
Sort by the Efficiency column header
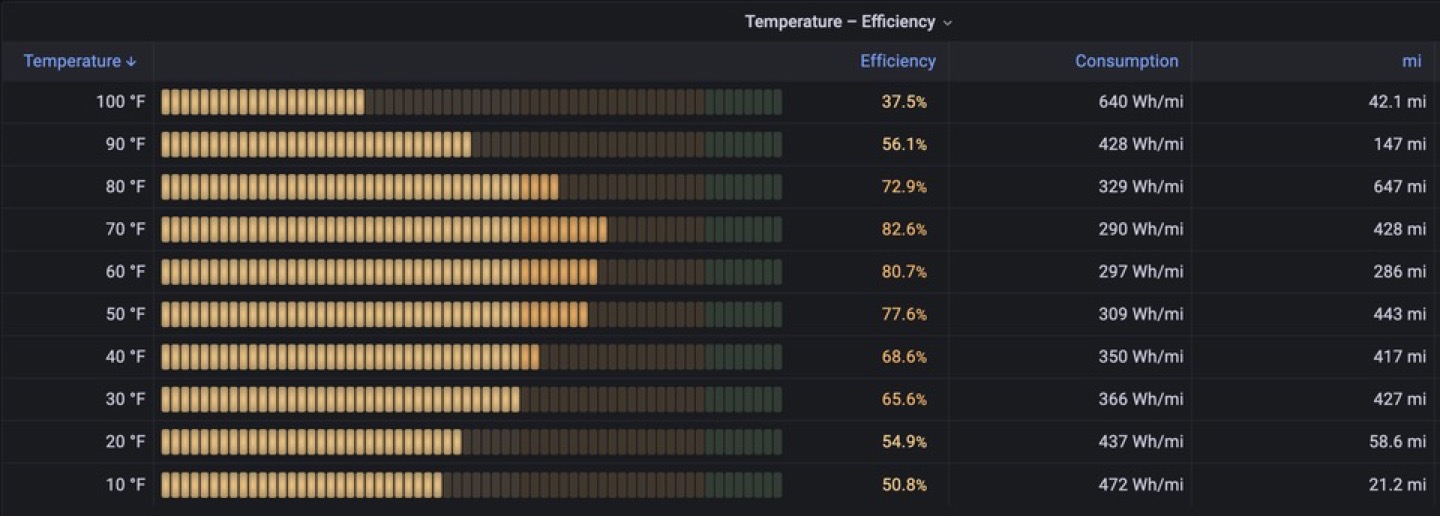(x=897, y=61)
